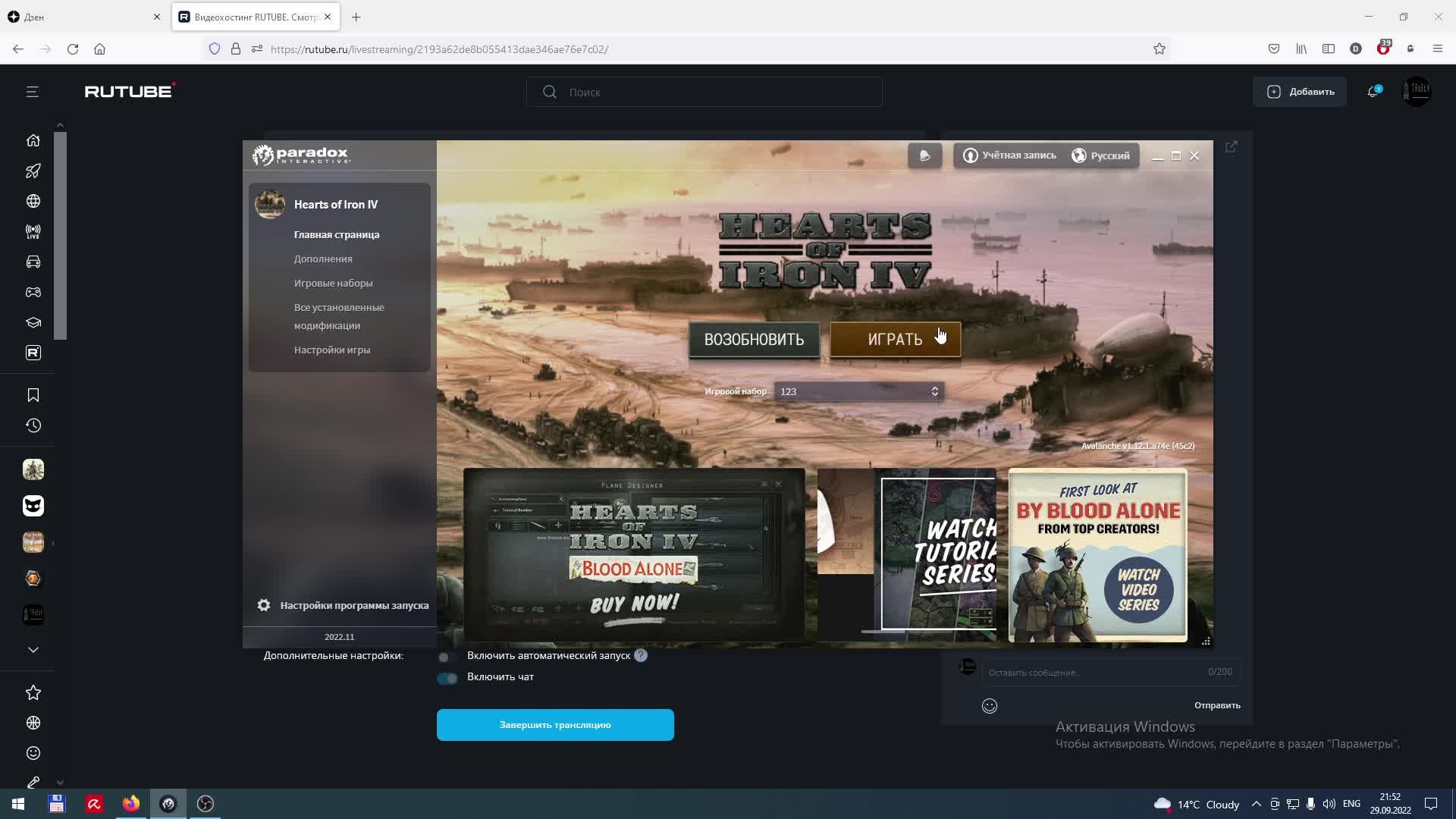Image resolution: width=1456 pixels, height=819 pixels.
Task: Expand sidebar list with down chevron
Action: pyautogui.click(x=33, y=650)
